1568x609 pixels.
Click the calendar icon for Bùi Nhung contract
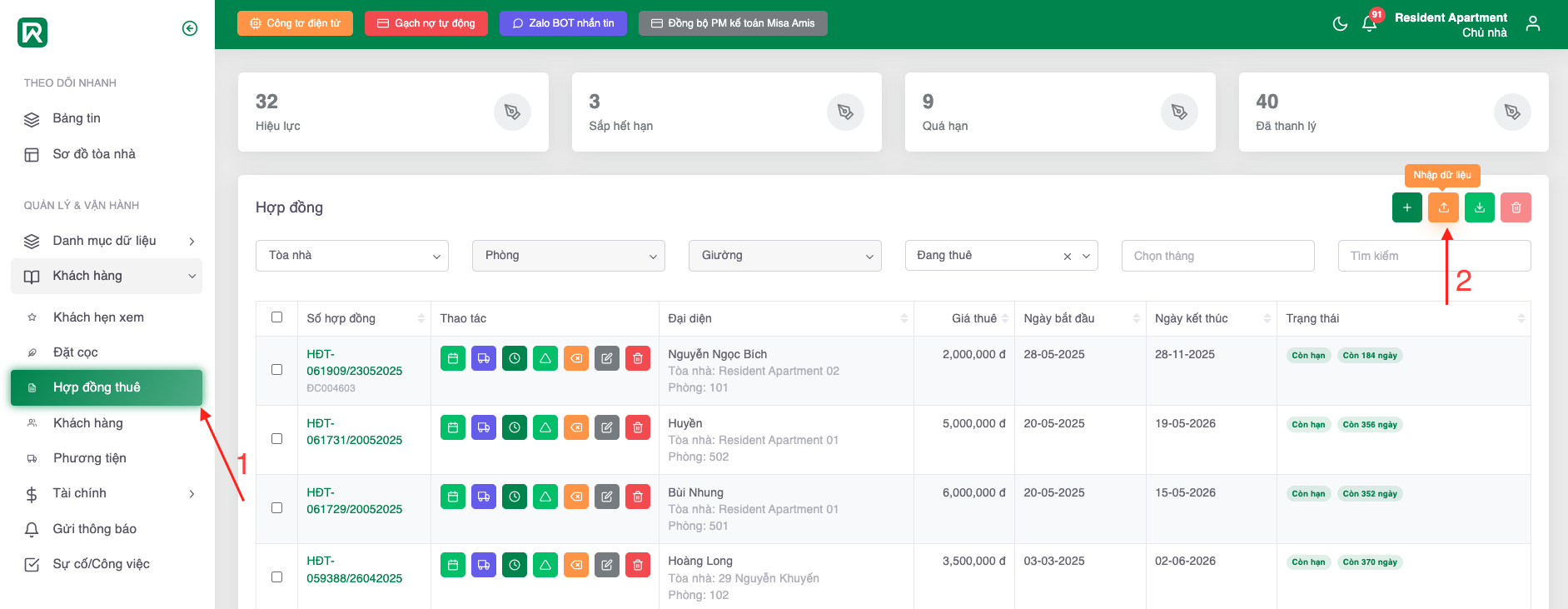453,497
